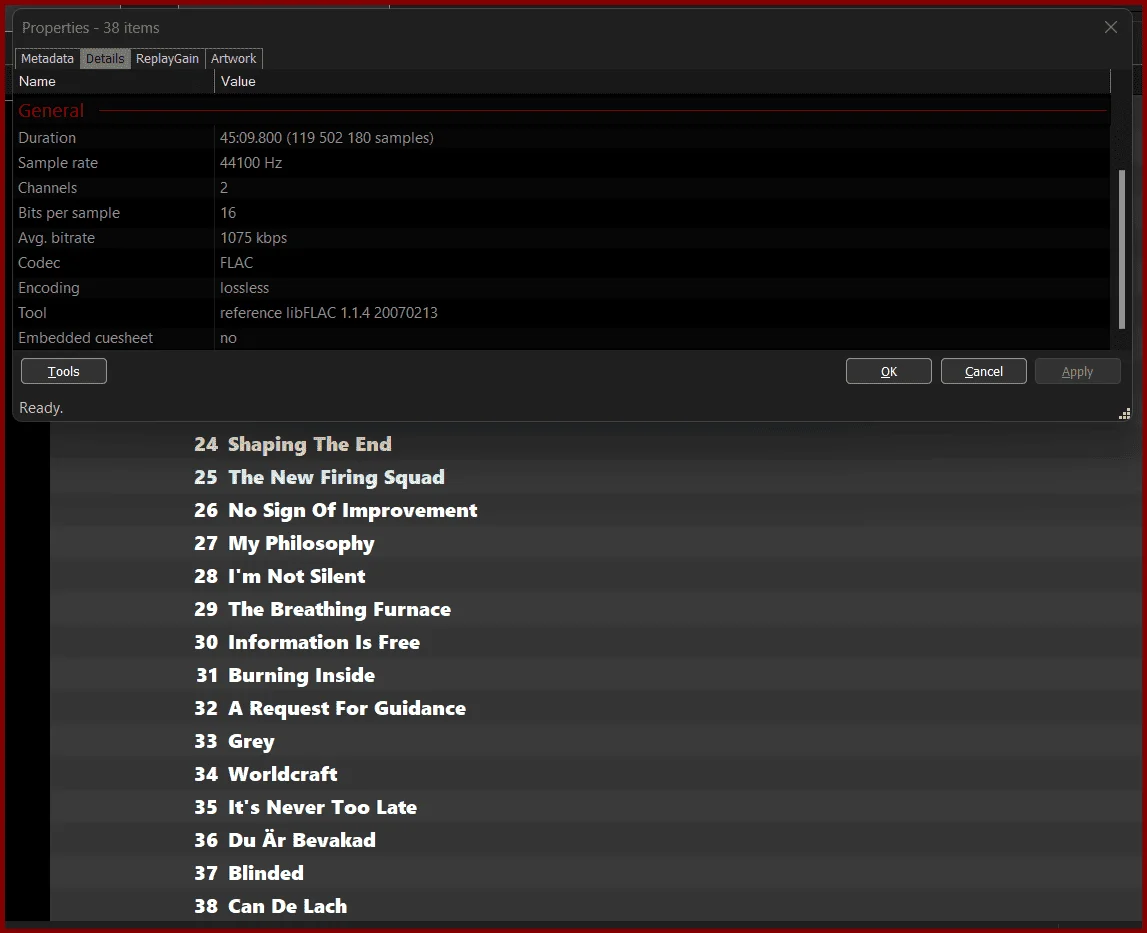
Task: Select the Duration row
Action: [x=562, y=138]
